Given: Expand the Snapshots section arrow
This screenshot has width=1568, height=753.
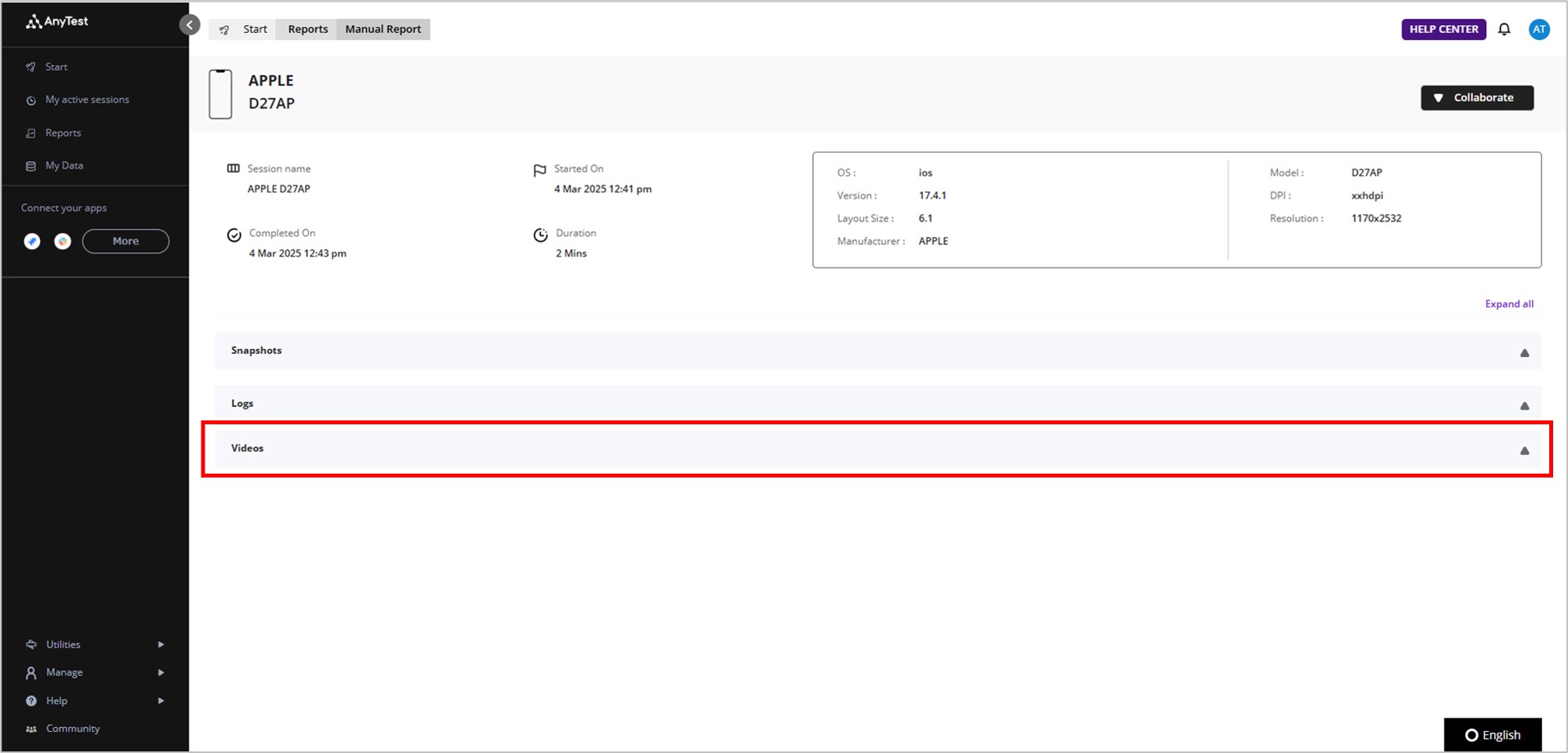Looking at the screenshot, I should tap(1525, 353).
